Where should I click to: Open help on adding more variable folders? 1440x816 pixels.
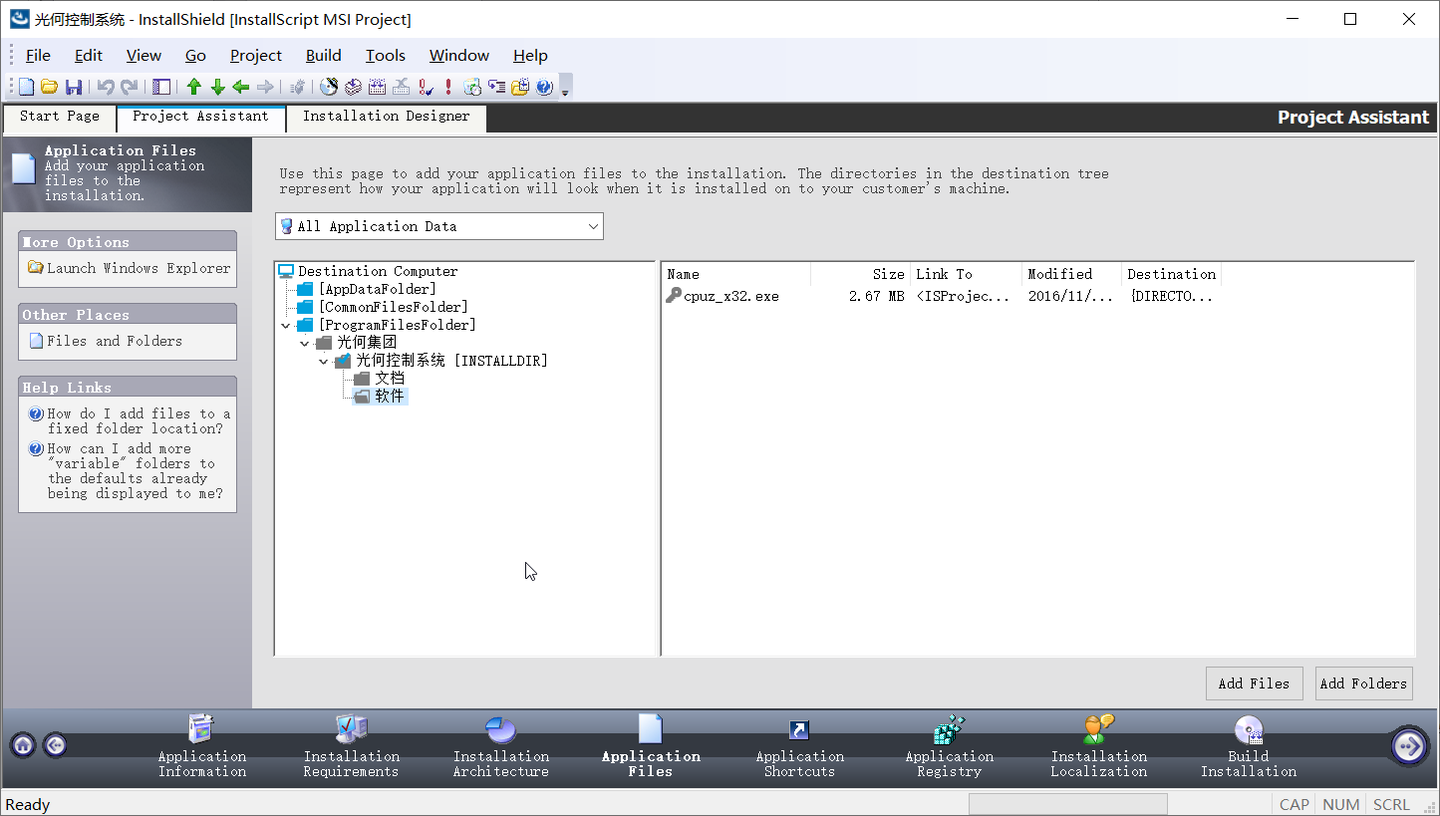click(x=135, y=471)
